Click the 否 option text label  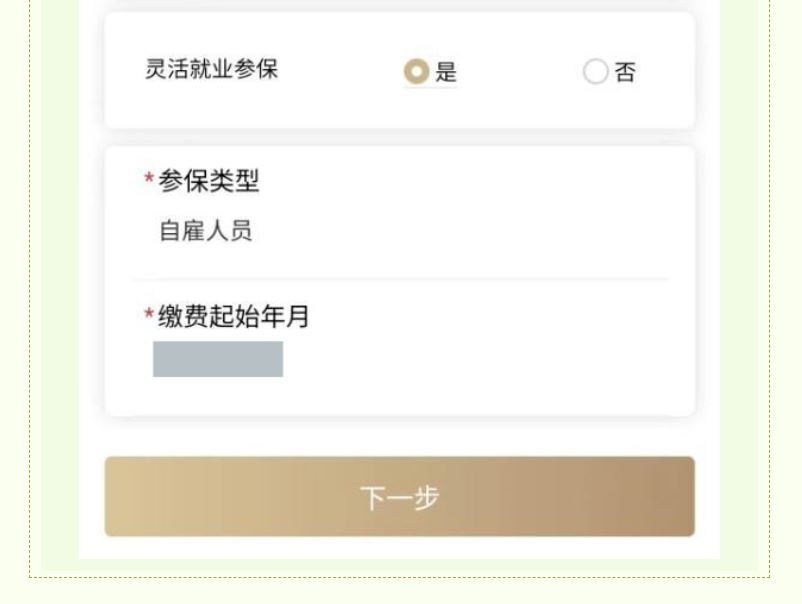tap(625, 72)
